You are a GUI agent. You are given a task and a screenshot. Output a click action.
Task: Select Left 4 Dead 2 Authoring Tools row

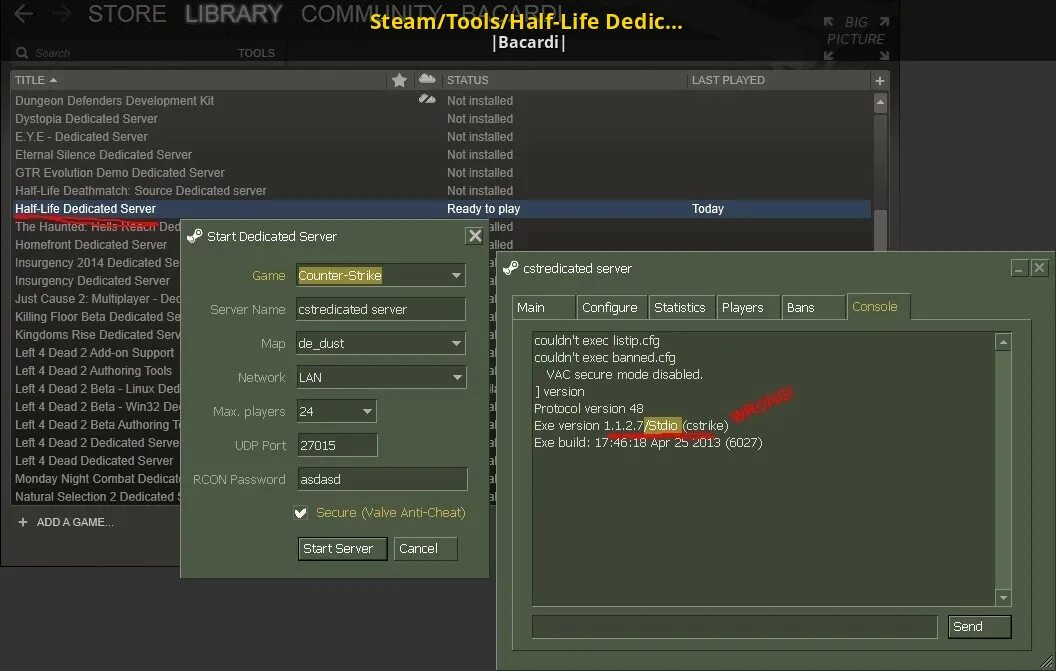94,371
